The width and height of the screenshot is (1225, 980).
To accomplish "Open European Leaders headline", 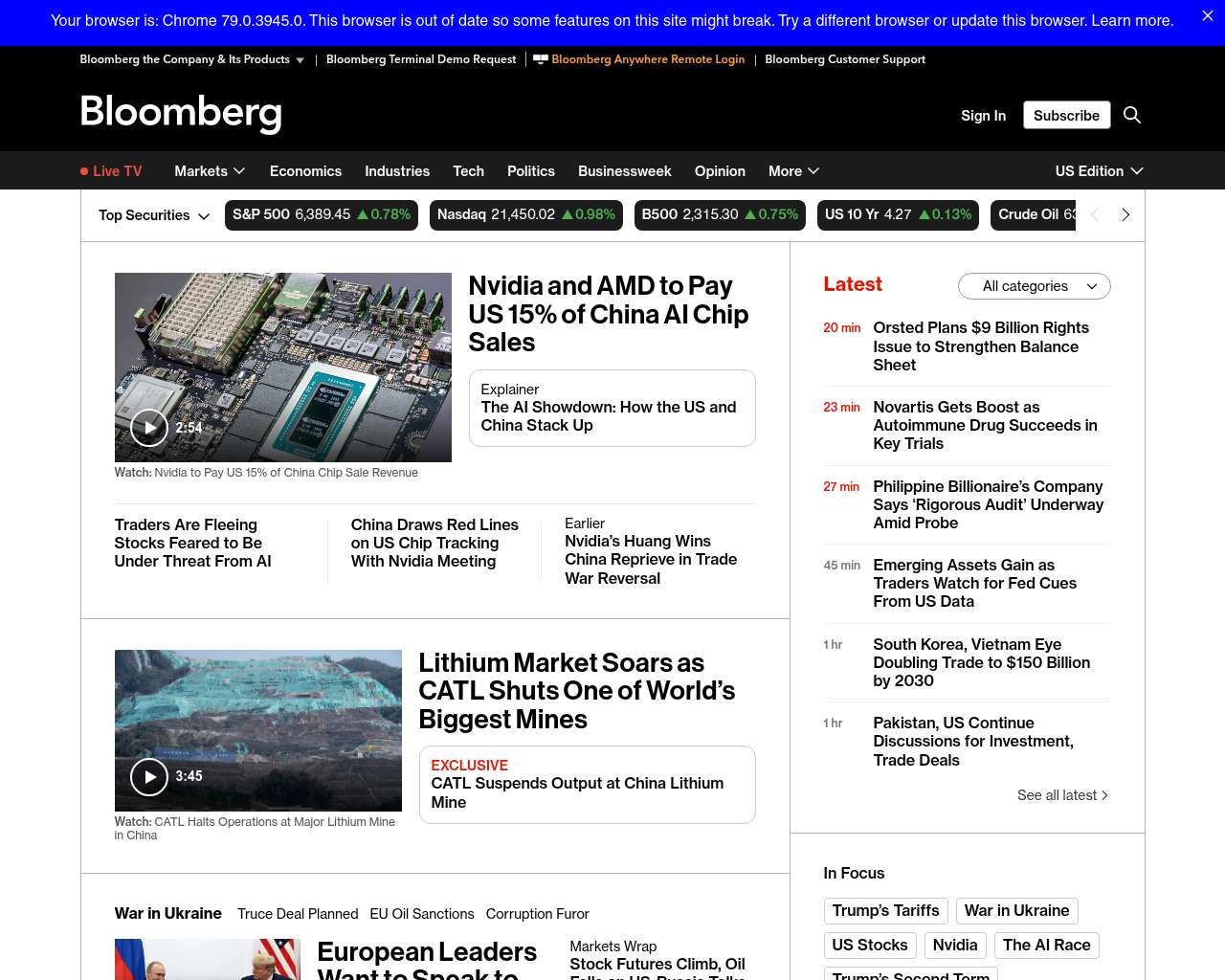I will [x=427, y=960].
